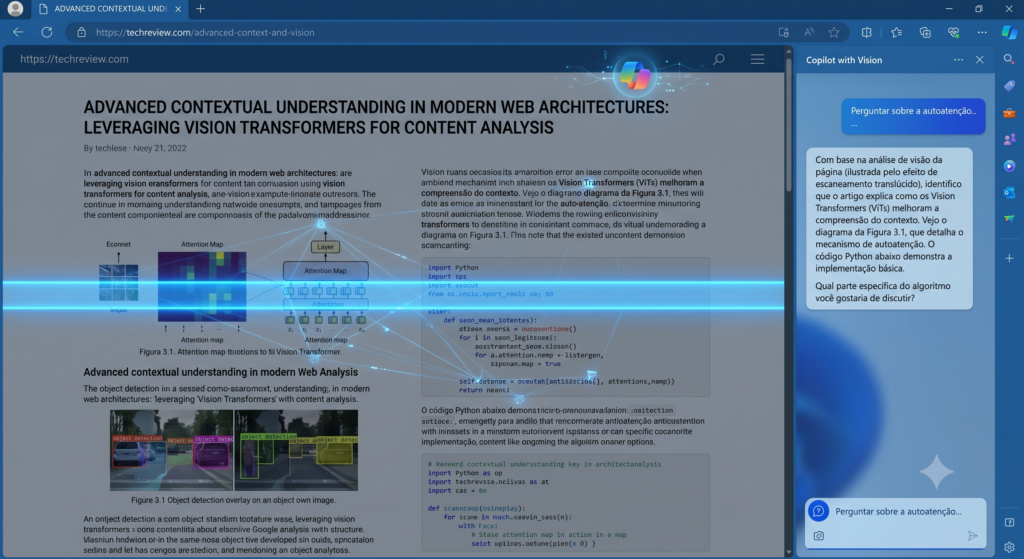Minimize the browser window
The image size is (1024, 559).
point(949,8)
